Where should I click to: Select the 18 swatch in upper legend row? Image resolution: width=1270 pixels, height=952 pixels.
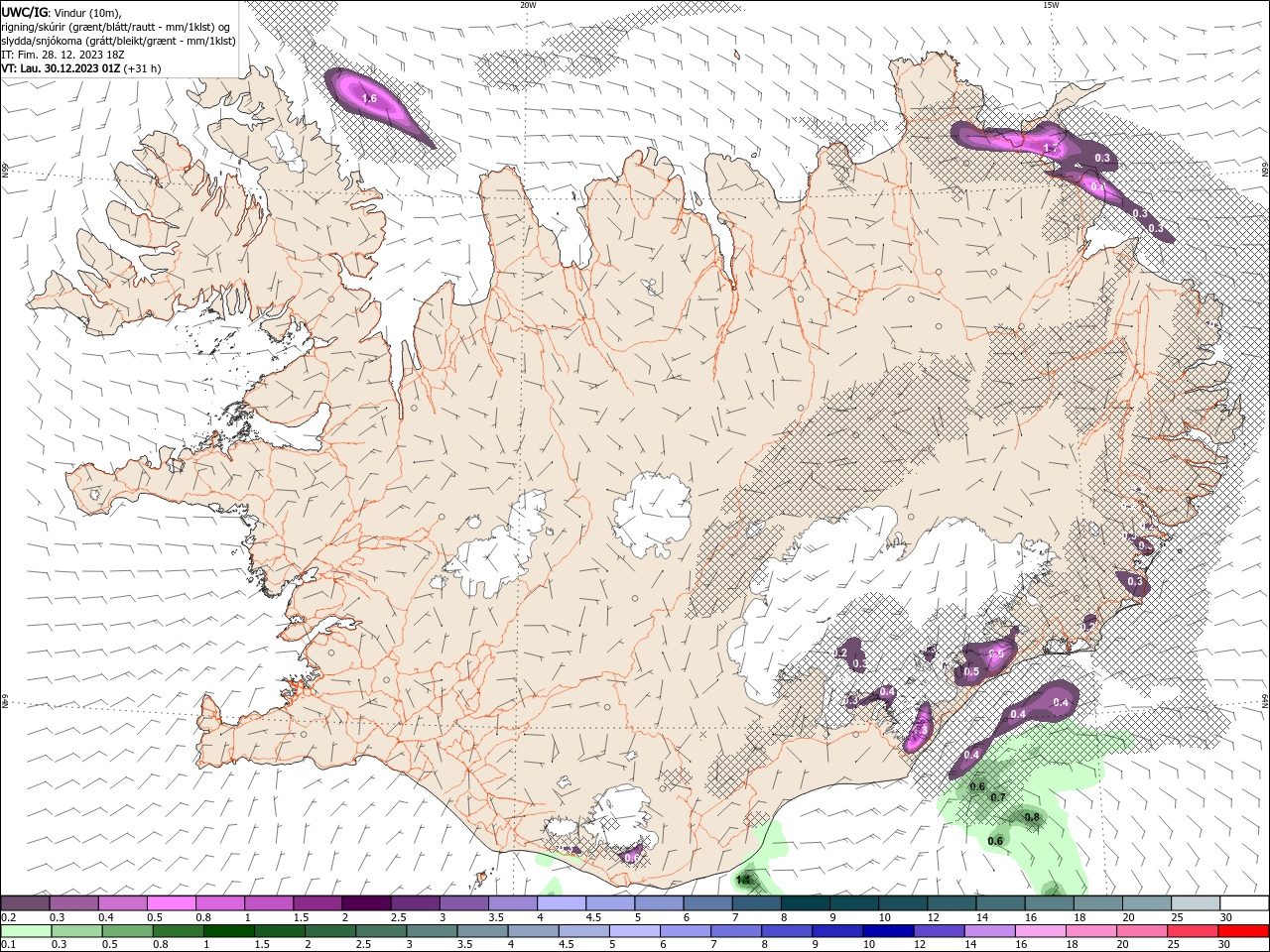click(1097, 903)
